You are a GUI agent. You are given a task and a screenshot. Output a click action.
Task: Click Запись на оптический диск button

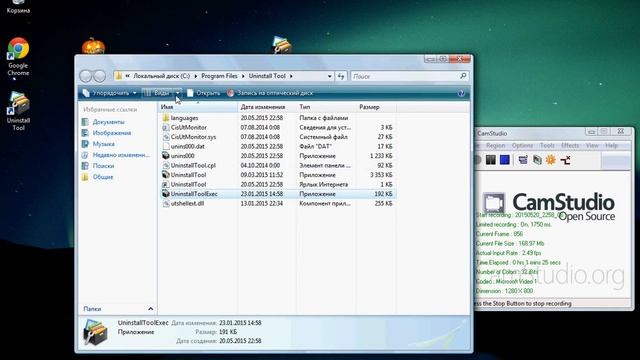point(270,93)
